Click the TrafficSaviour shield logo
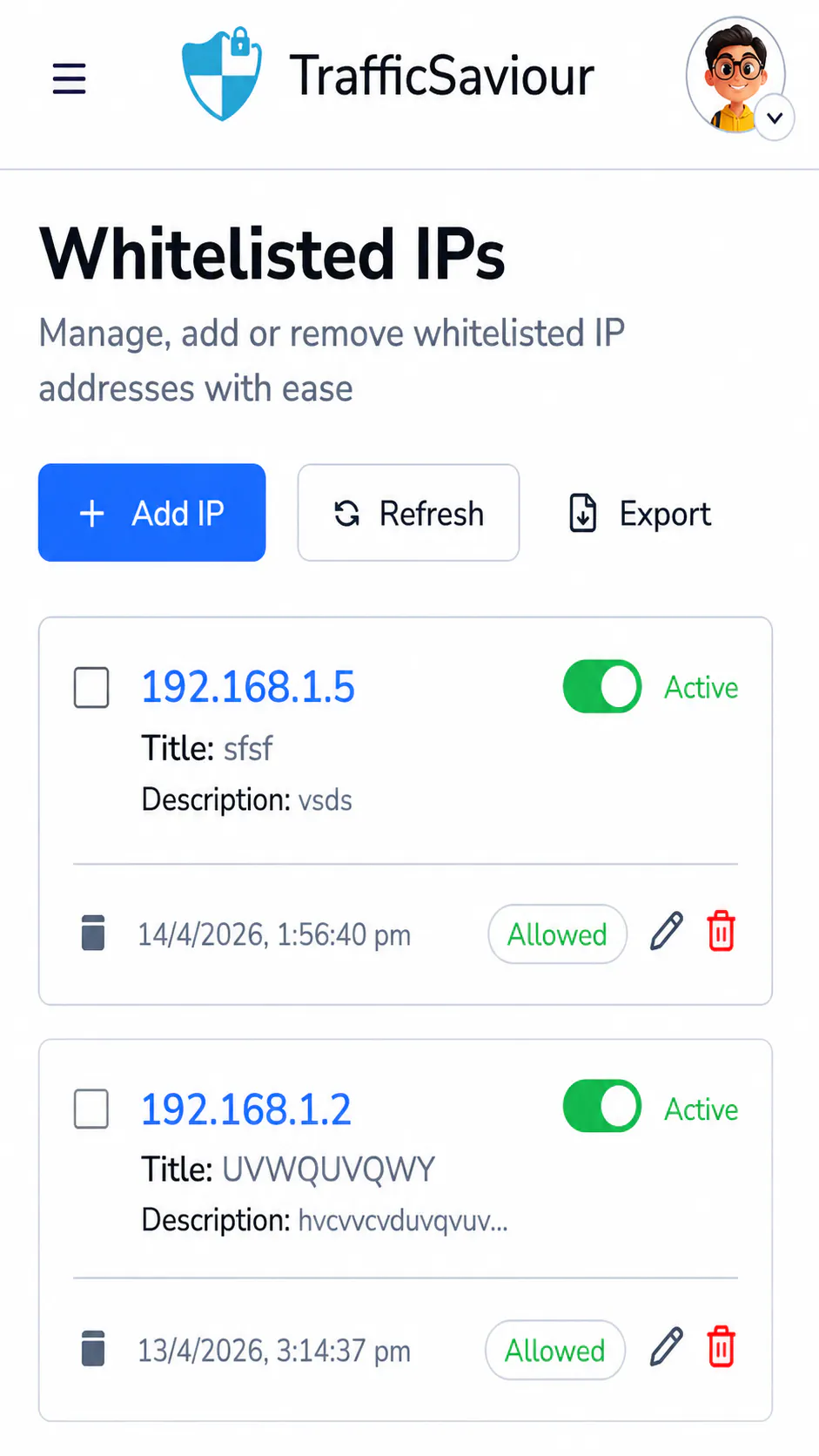This screenshot has width=819, height=1456. pyautogui.click(x=221, y=73)
